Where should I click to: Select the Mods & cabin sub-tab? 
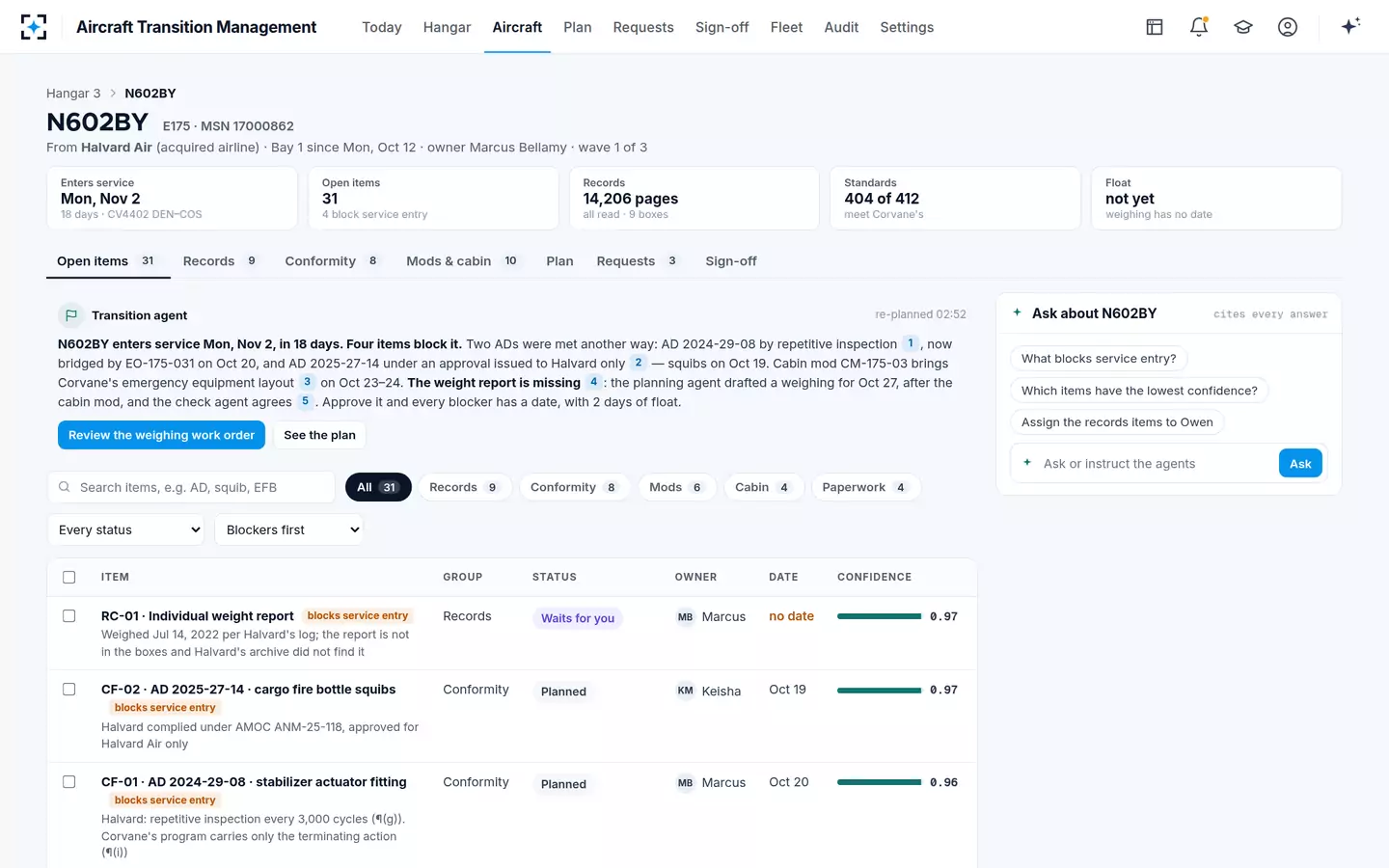coord(462,261)
